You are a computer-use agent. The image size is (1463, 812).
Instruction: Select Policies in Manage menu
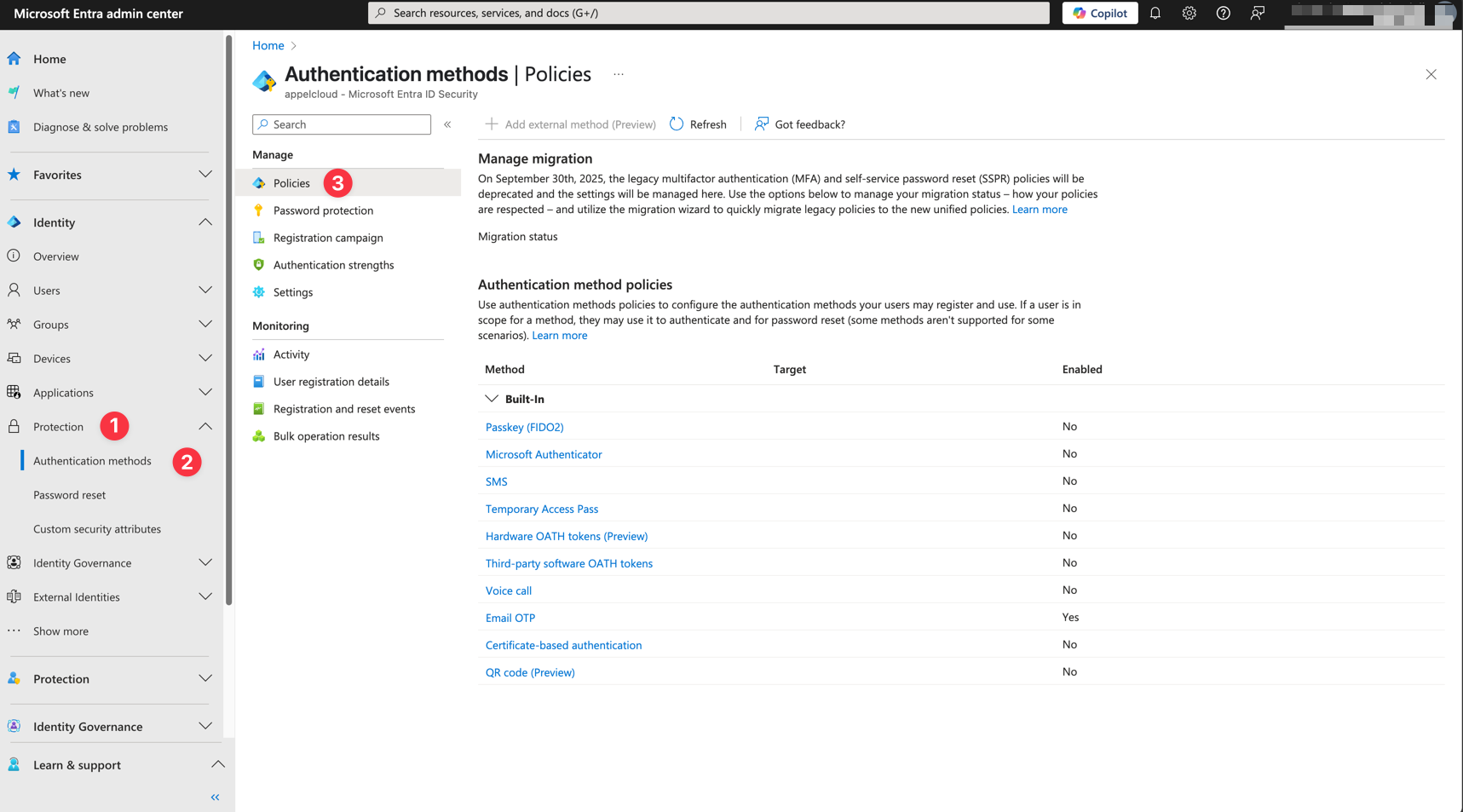coord(348,183)
